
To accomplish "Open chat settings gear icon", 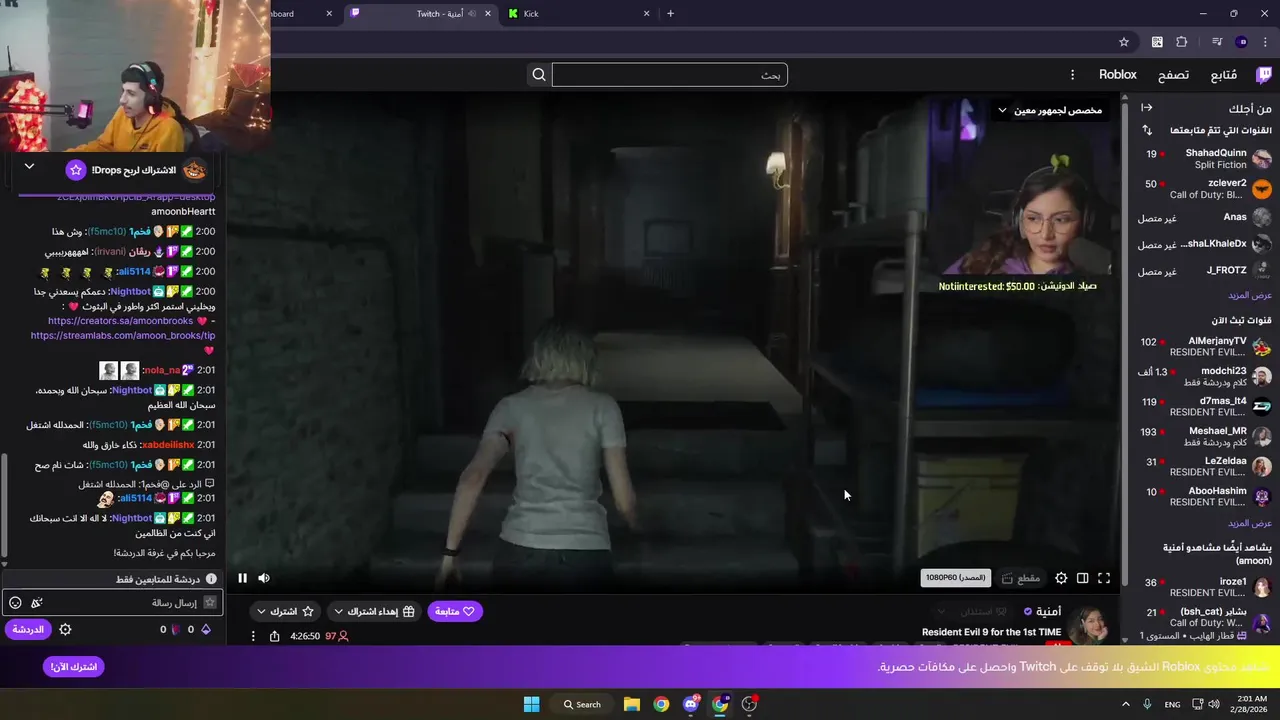I will [65, 630].
